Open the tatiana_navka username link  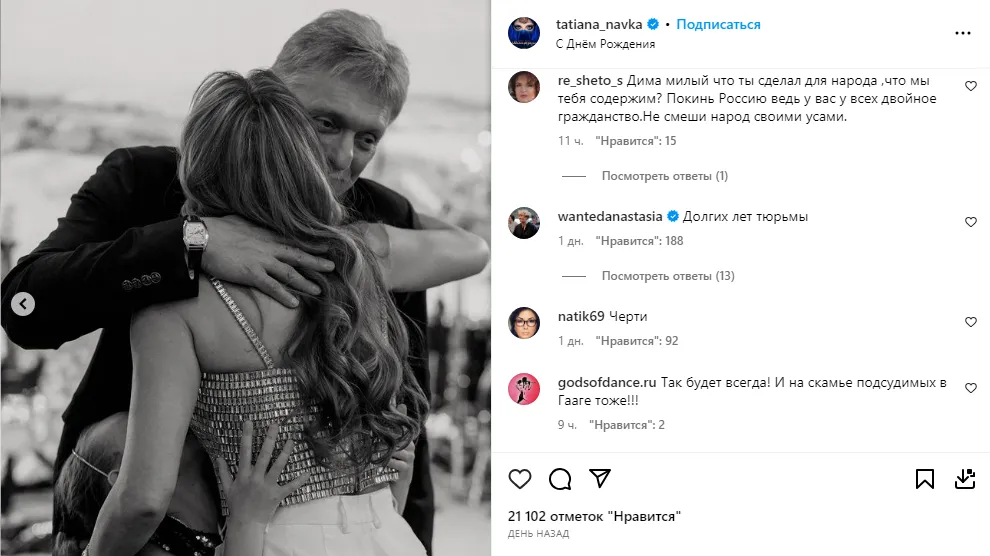point(599,24)
